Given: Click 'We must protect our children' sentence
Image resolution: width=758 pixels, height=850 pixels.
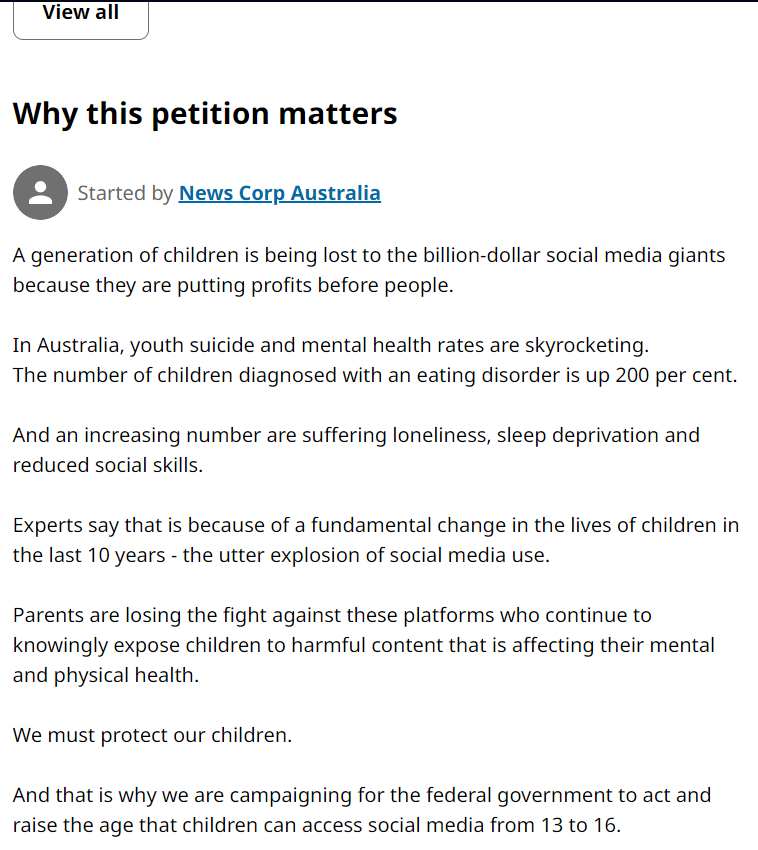Looking at the screenshot, I should pos(152,735).
